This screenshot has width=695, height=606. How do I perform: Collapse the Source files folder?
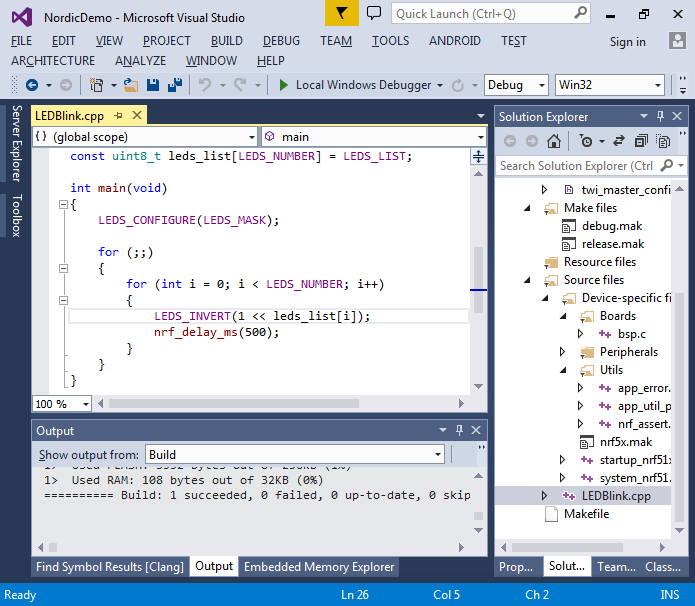527,280
